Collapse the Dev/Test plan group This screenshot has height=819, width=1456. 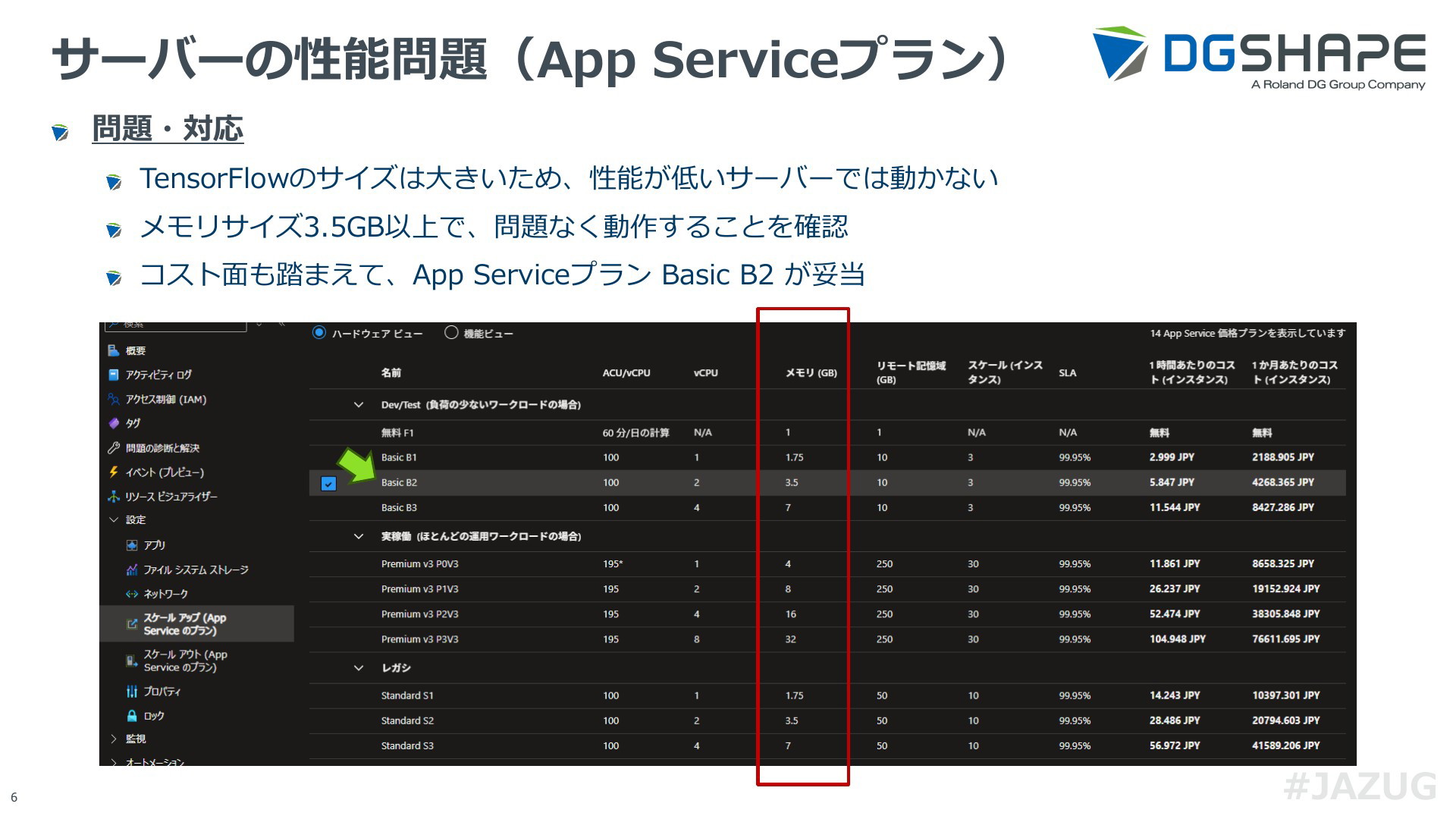pyautogui.click(x=359, y=404)
